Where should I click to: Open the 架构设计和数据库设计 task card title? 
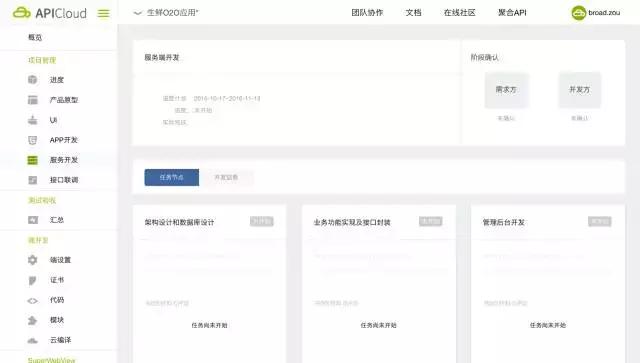[x=179, y=223]
